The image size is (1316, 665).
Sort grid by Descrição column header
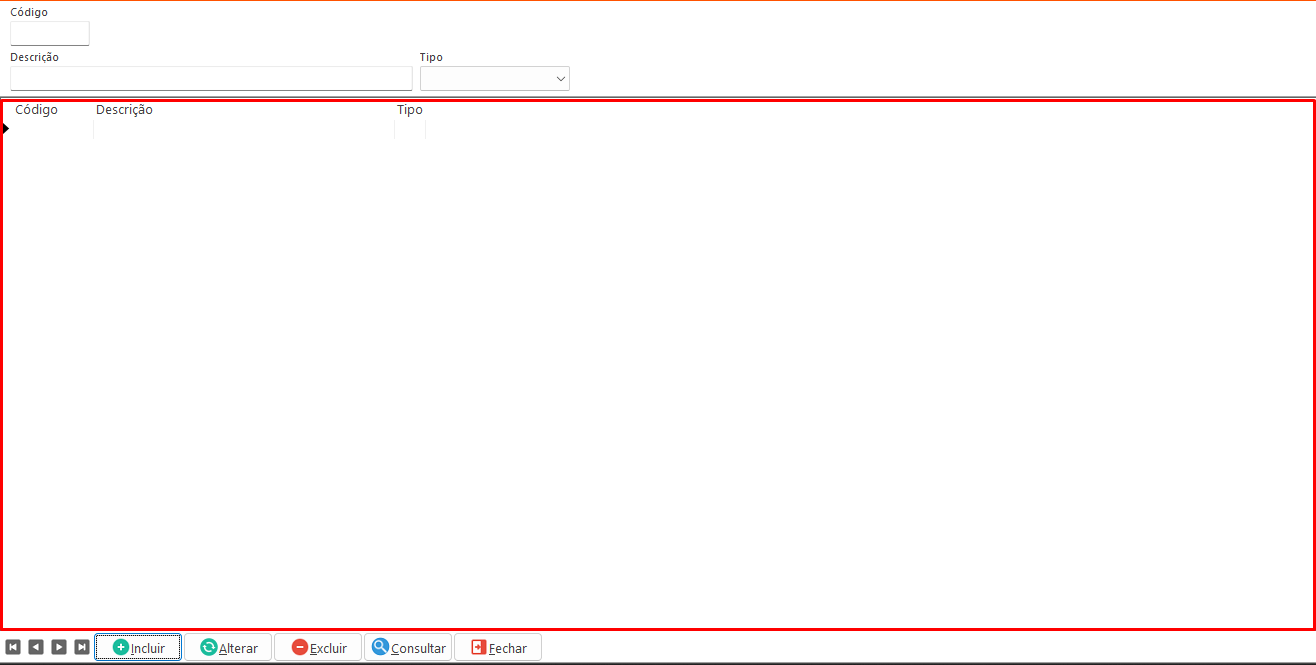124,110
